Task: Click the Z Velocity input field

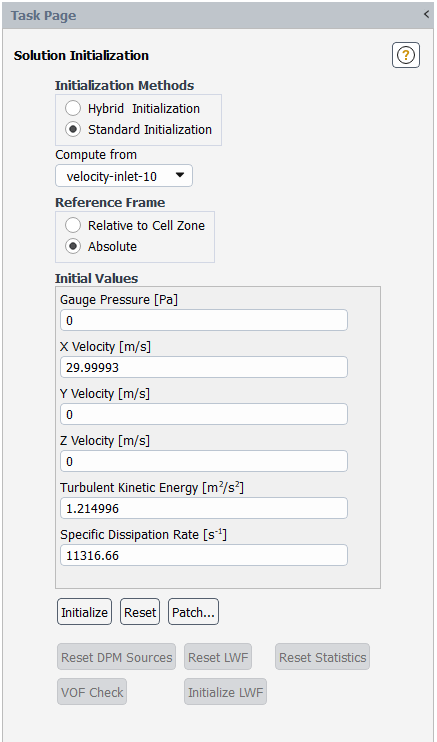Action: coord(204,461)
